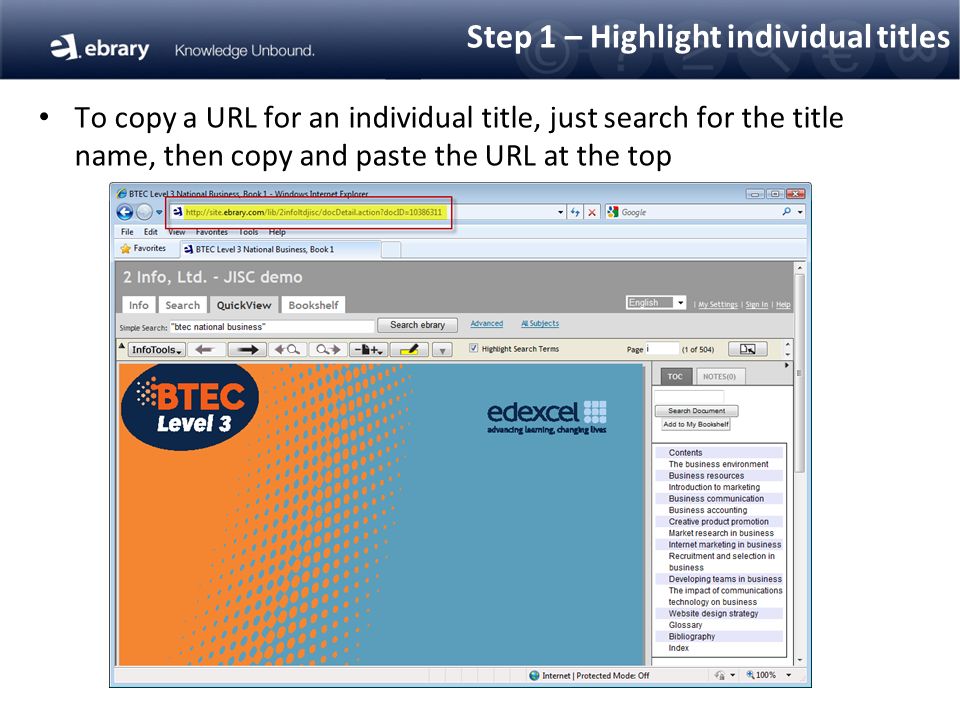Viewport: 960px width, 720px height.
Task: Switch to the TOC panel tab
Action: [675, 377]
